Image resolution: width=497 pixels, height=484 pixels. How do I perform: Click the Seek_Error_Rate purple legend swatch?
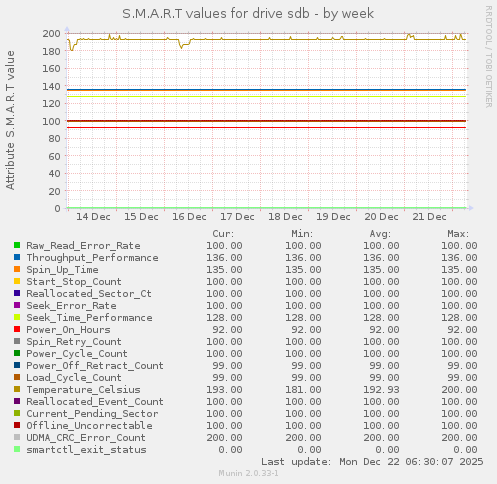(x=17, y=305)
